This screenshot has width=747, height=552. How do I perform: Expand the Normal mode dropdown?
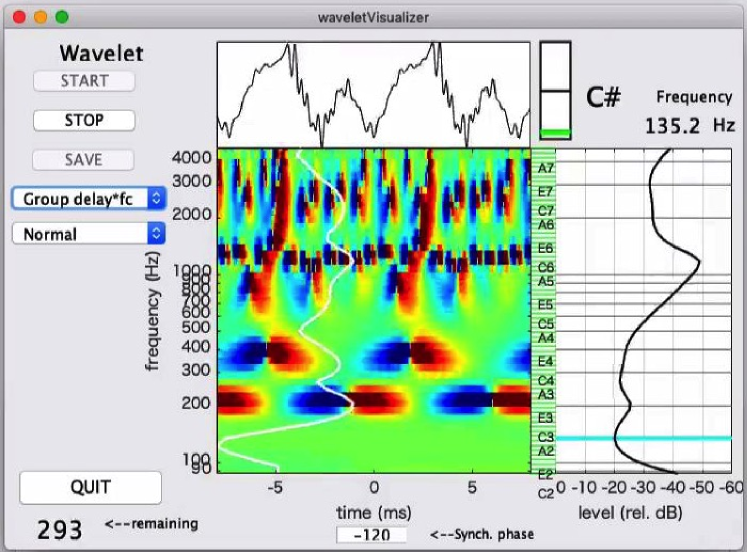coord(88,233)
